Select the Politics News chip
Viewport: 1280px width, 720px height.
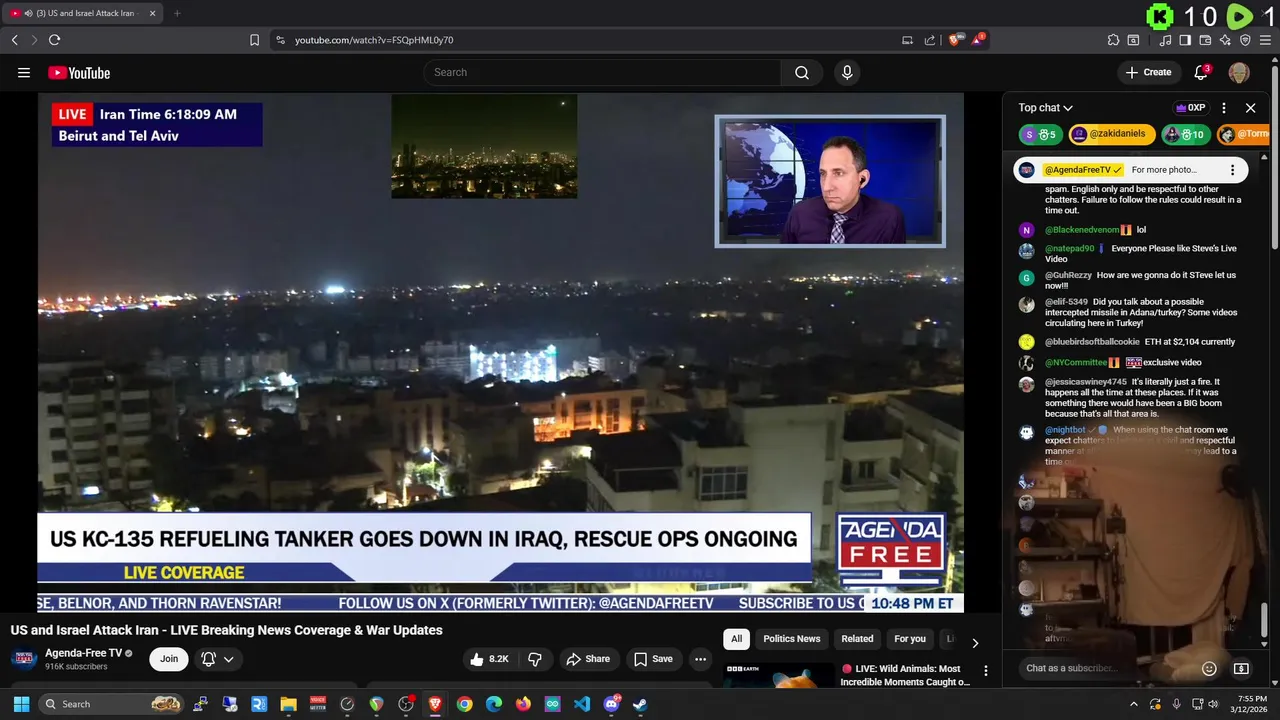coord(791,639)
